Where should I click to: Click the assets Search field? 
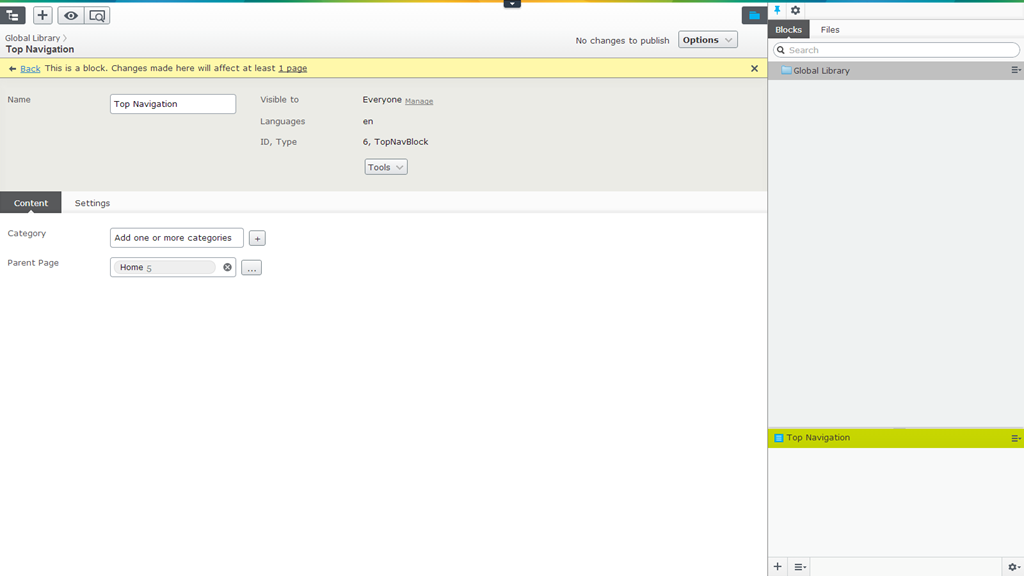(900, 50)
